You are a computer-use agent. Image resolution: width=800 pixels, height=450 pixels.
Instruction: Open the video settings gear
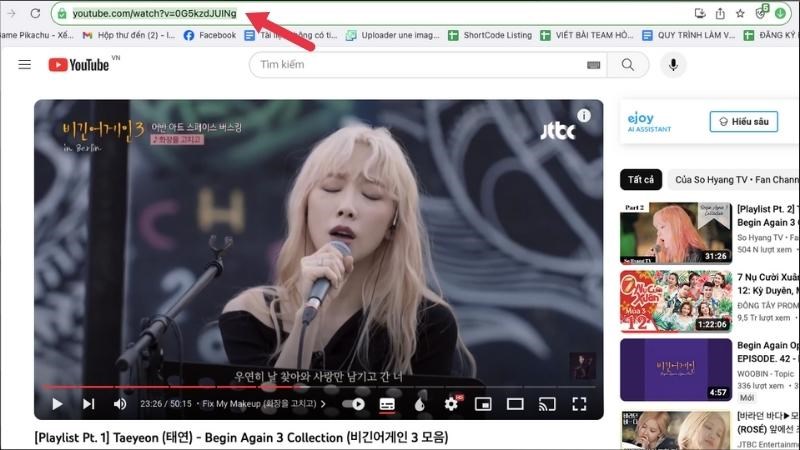[451, 404]
